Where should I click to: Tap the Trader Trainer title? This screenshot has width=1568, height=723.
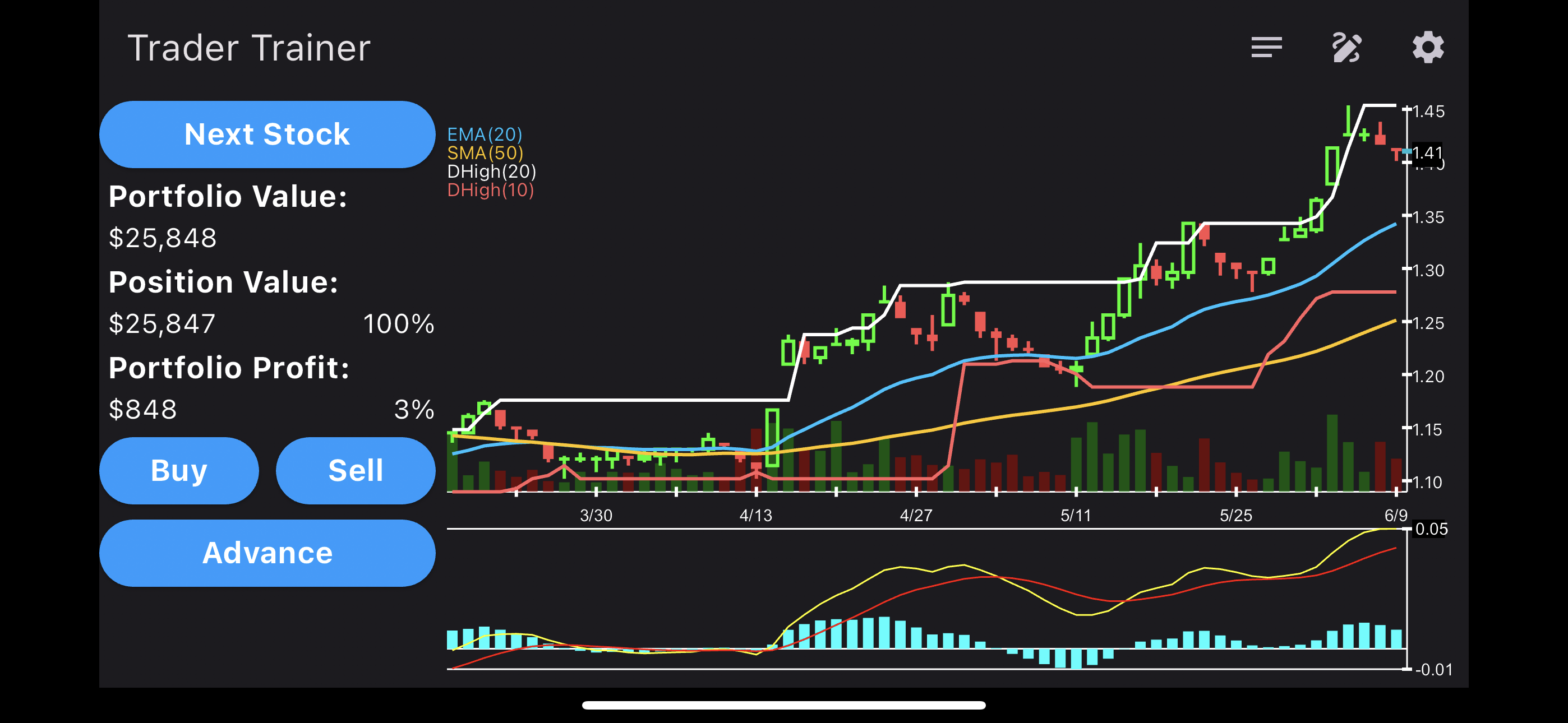(248, 48)
